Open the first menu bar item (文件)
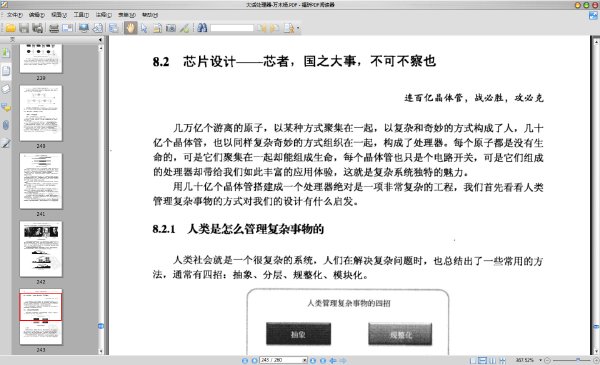 point(15,15)
